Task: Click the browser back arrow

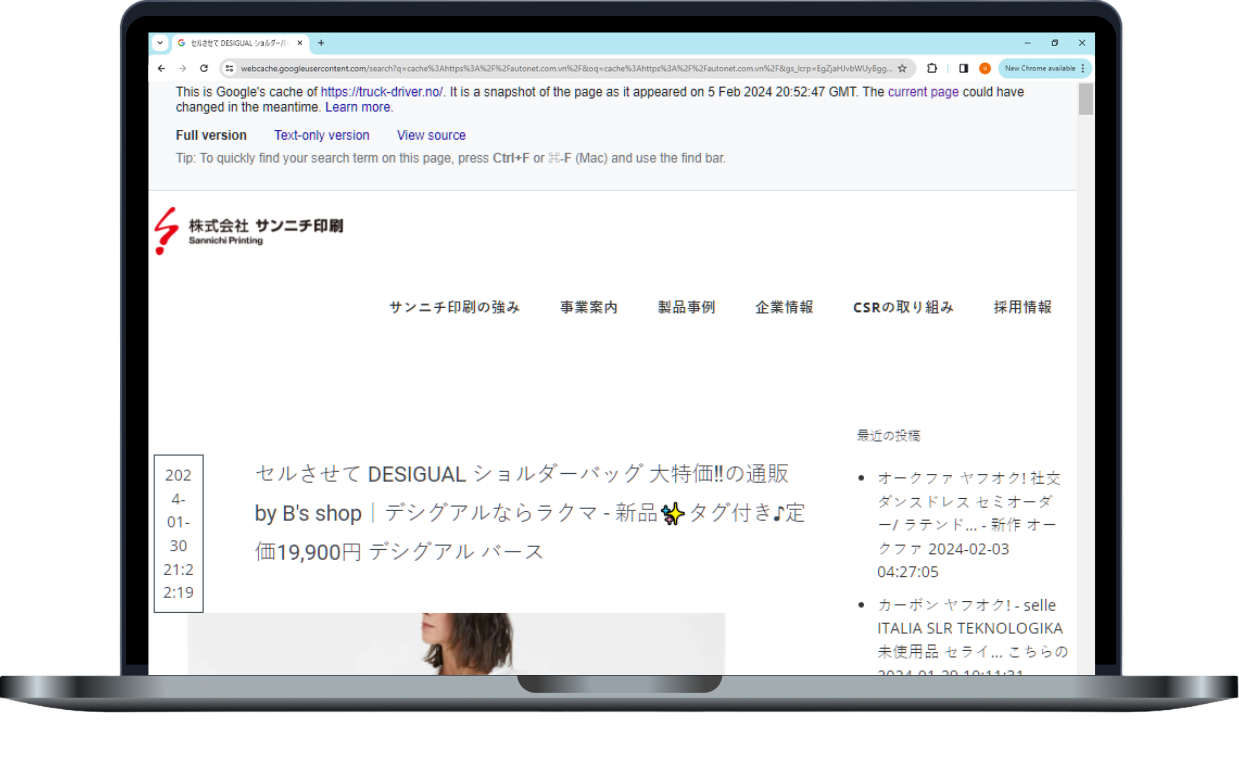Action: tap(162, 68)
